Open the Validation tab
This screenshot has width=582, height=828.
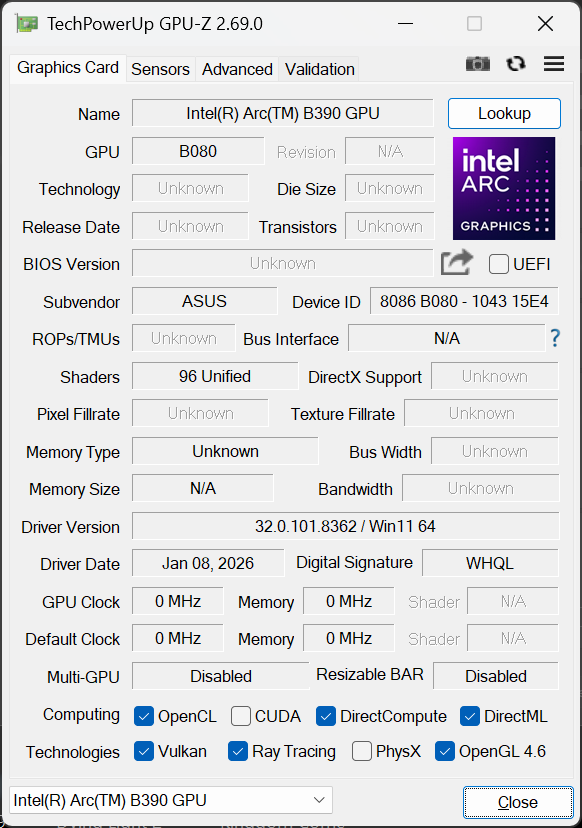(x=319, y=69)
